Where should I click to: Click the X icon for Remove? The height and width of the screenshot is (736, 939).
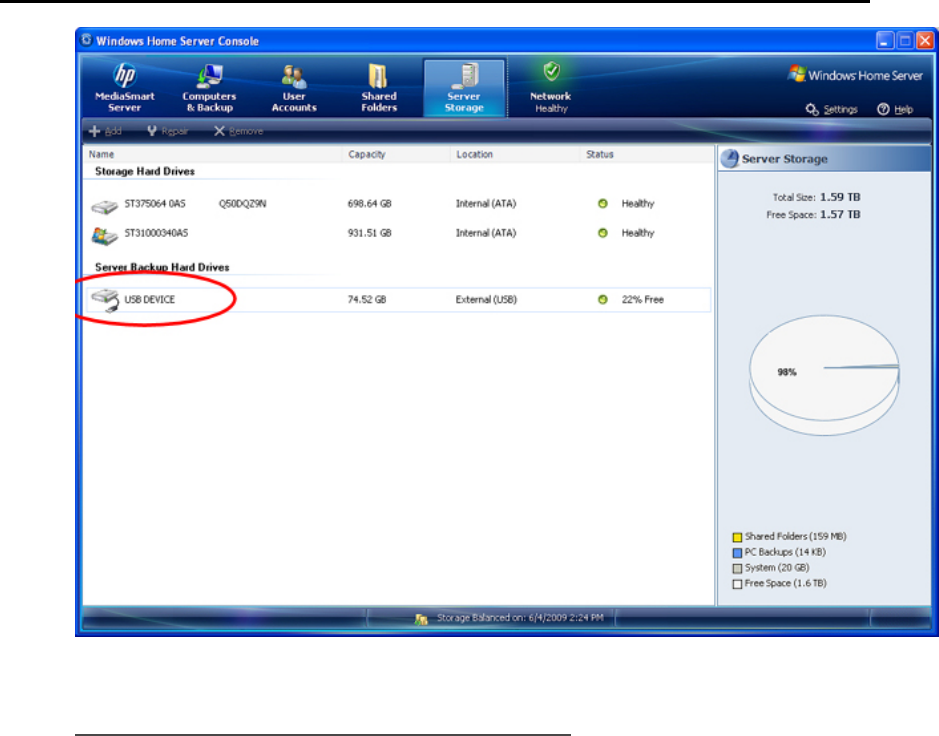[219, 131]
